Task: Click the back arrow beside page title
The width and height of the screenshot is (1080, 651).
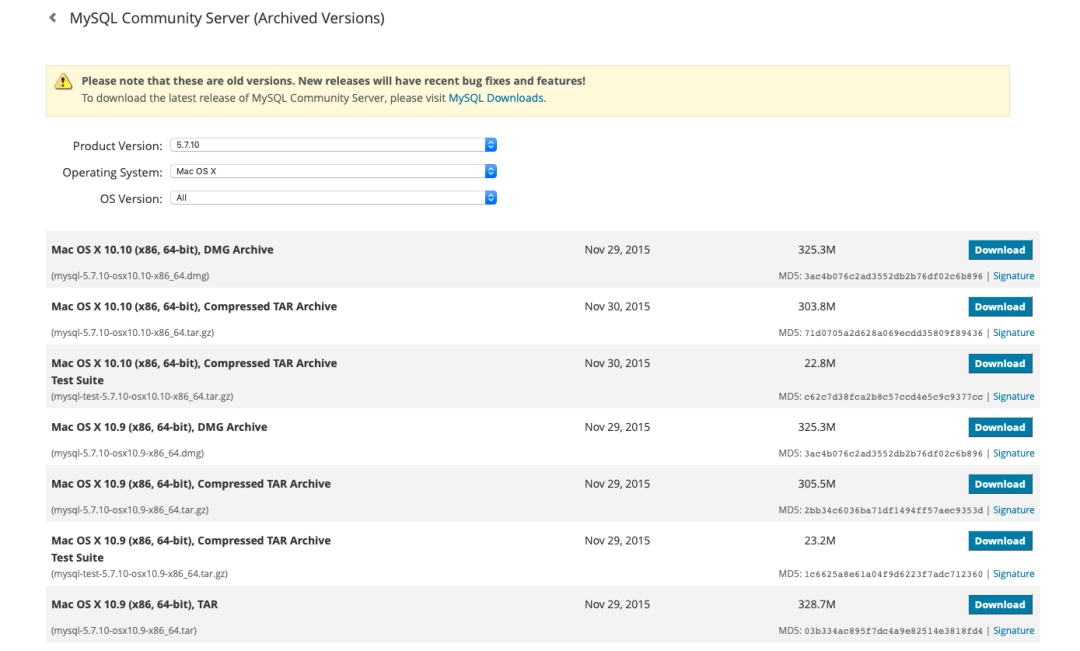Action: (53, 19)
